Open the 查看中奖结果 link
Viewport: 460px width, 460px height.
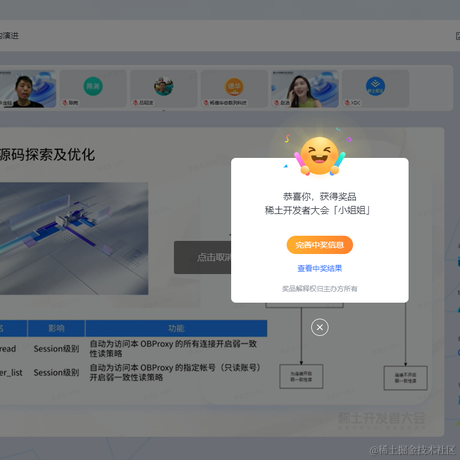click(x=320, y=268)
